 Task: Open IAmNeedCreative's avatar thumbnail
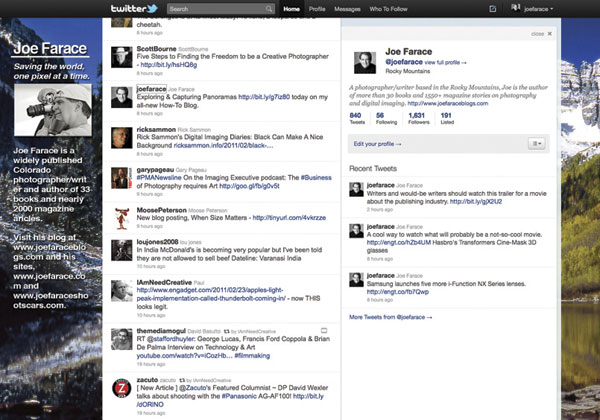tap(122, 291)
